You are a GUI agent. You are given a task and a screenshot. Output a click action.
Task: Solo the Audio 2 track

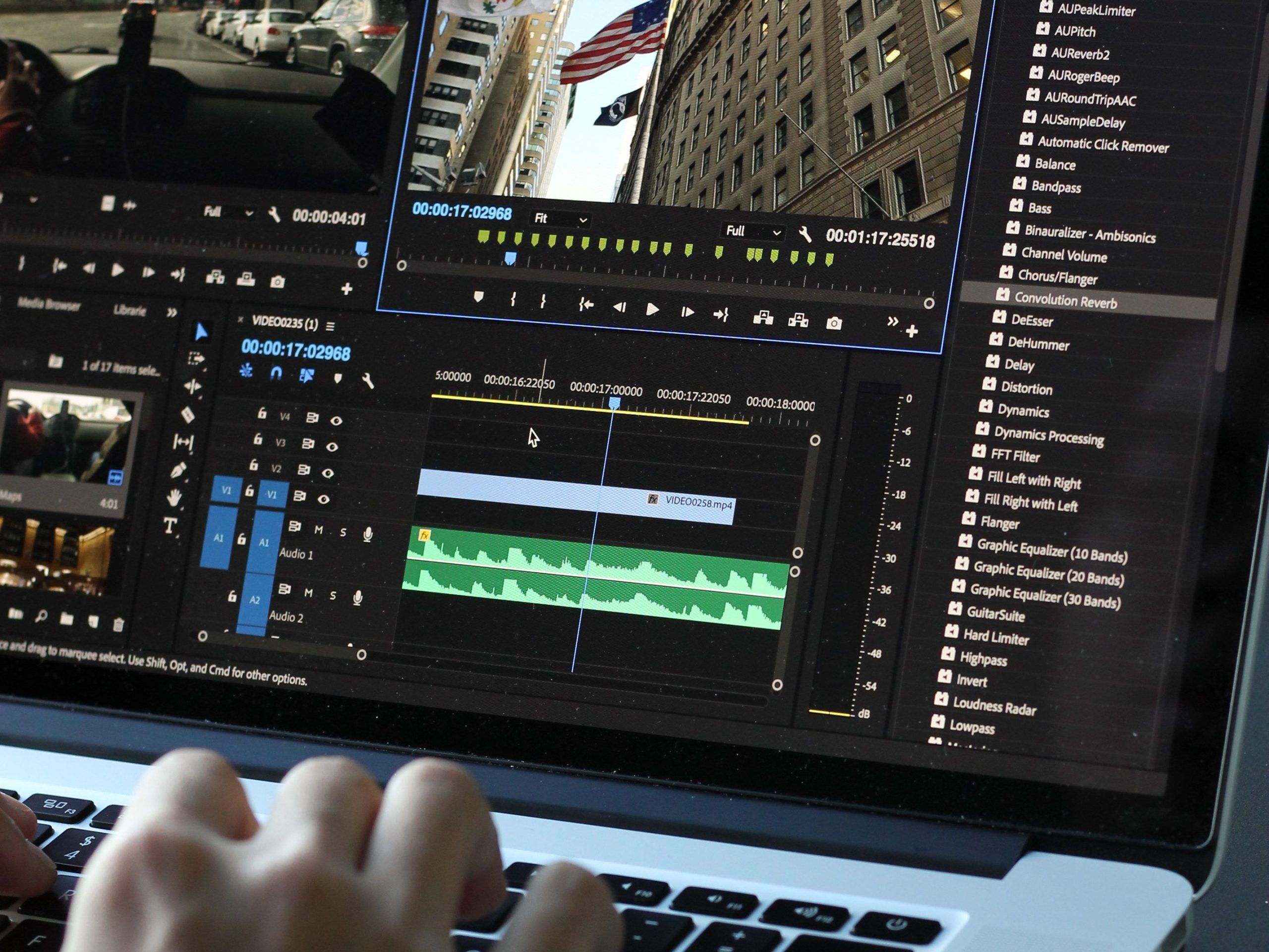click(333, 596)
